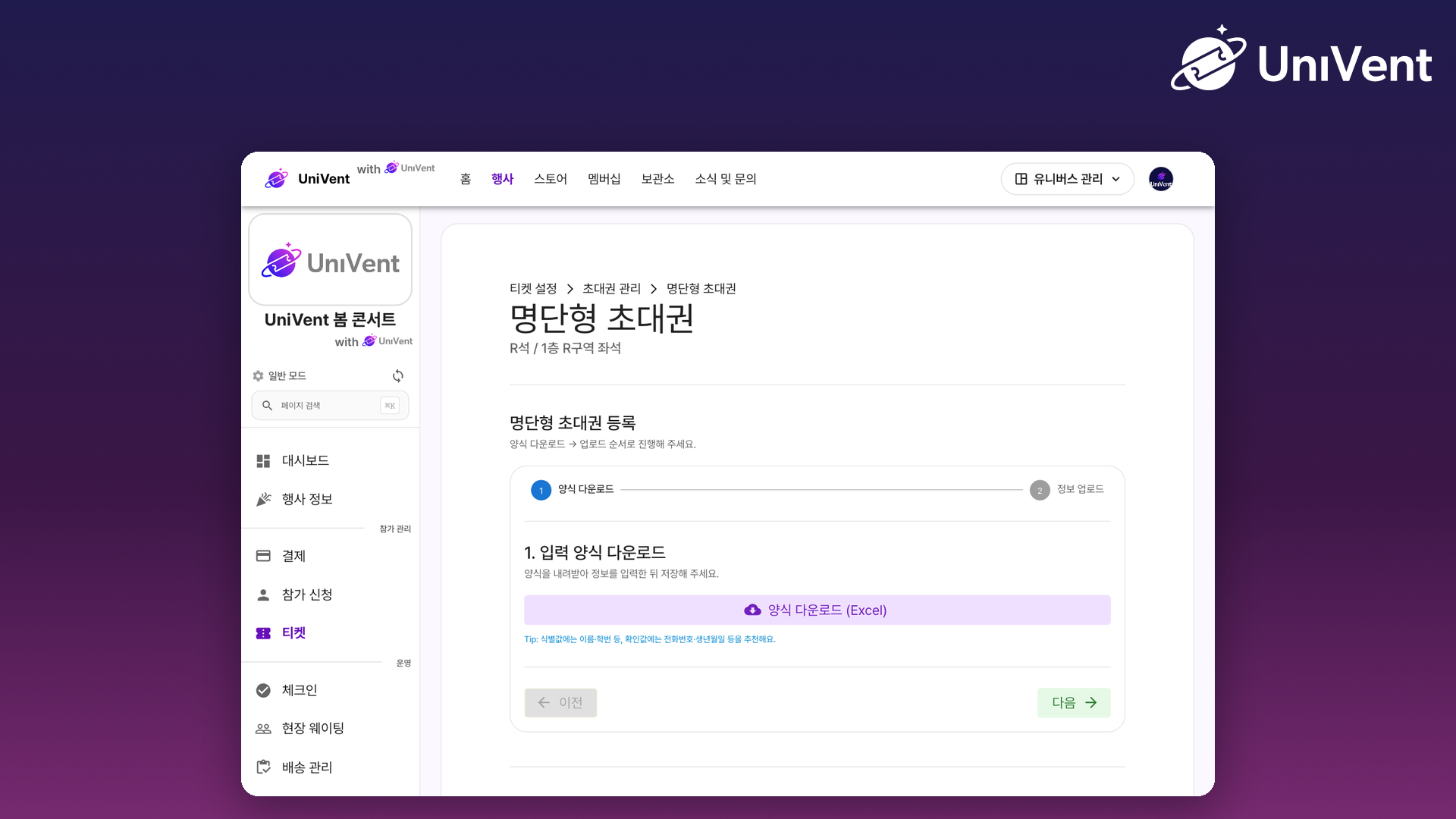Image resolution: width=1456 pixels, height=819 pixels.
Task: Click the 유니버스 관리 layout icon
Action: [1021, 179]
